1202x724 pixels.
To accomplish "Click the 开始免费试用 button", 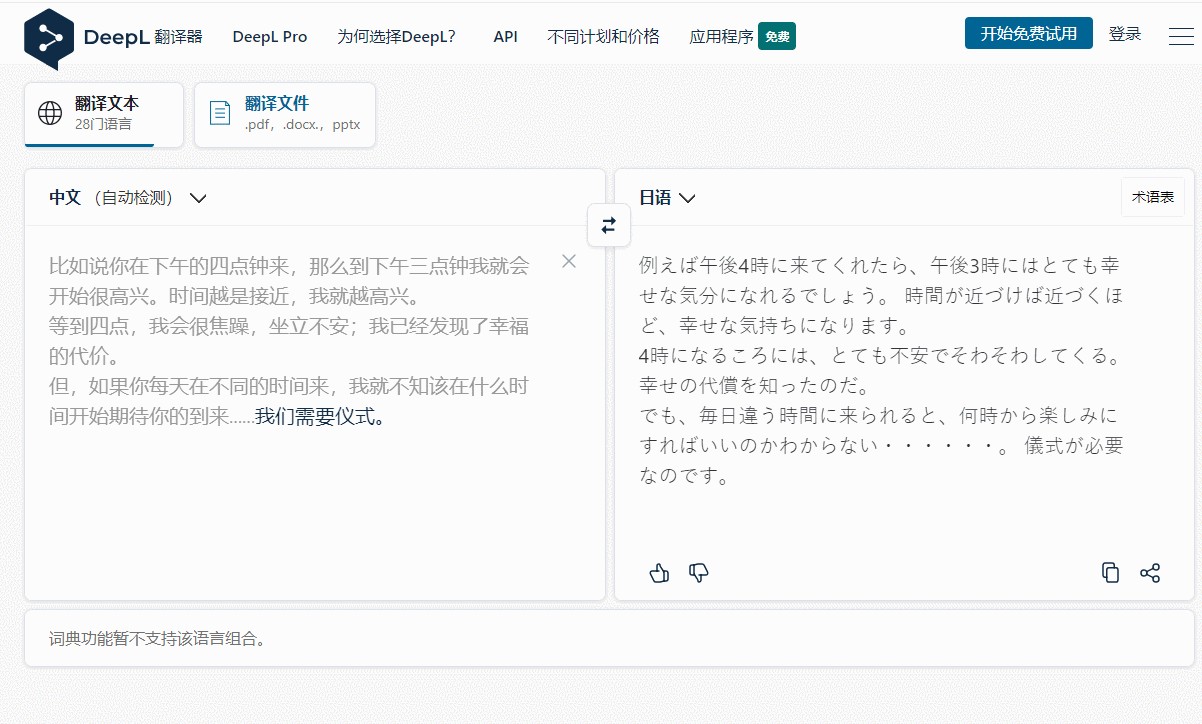I will coord(1028,34).
